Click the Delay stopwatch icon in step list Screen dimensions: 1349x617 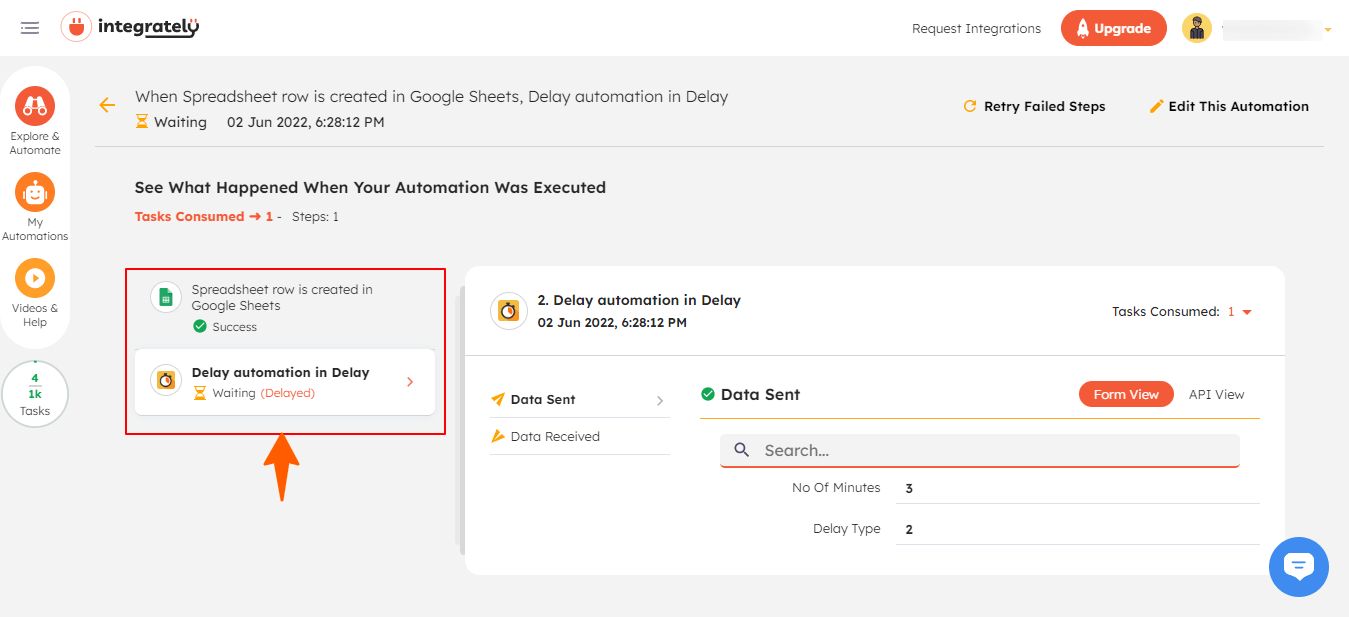(x=165, y=382)
